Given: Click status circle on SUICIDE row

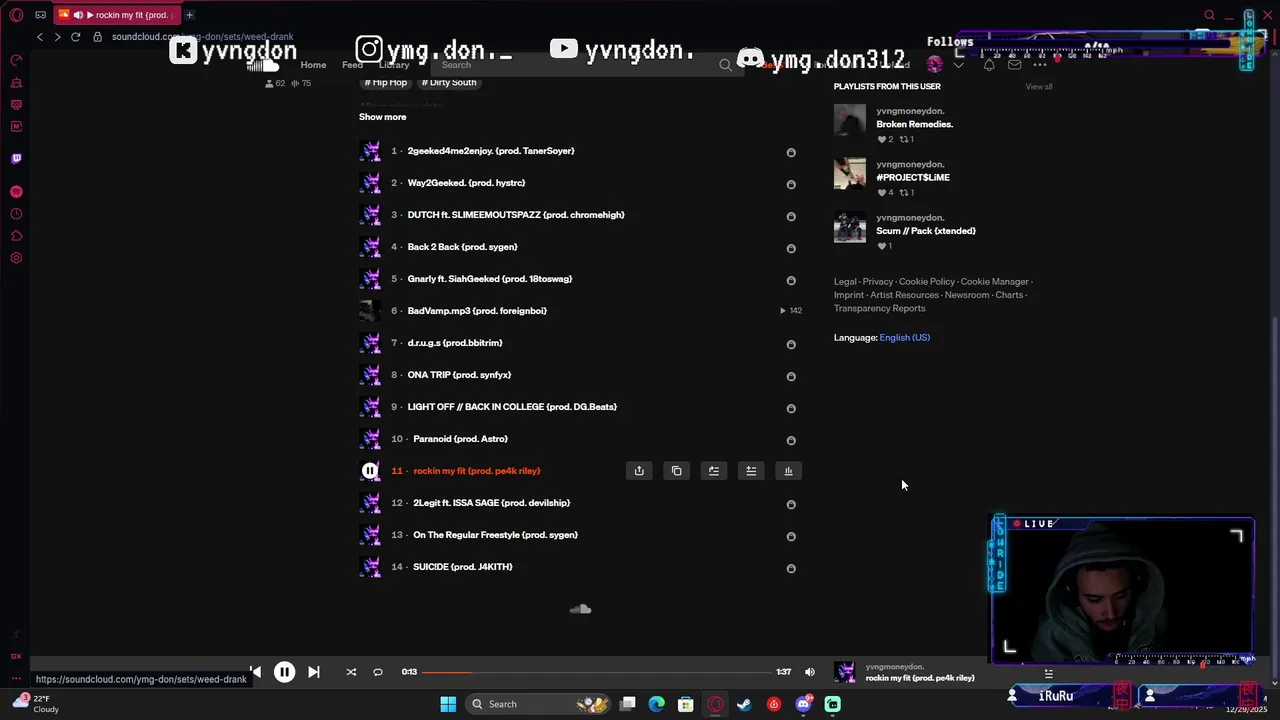Looking at the screenshot, I should point(791,569).
